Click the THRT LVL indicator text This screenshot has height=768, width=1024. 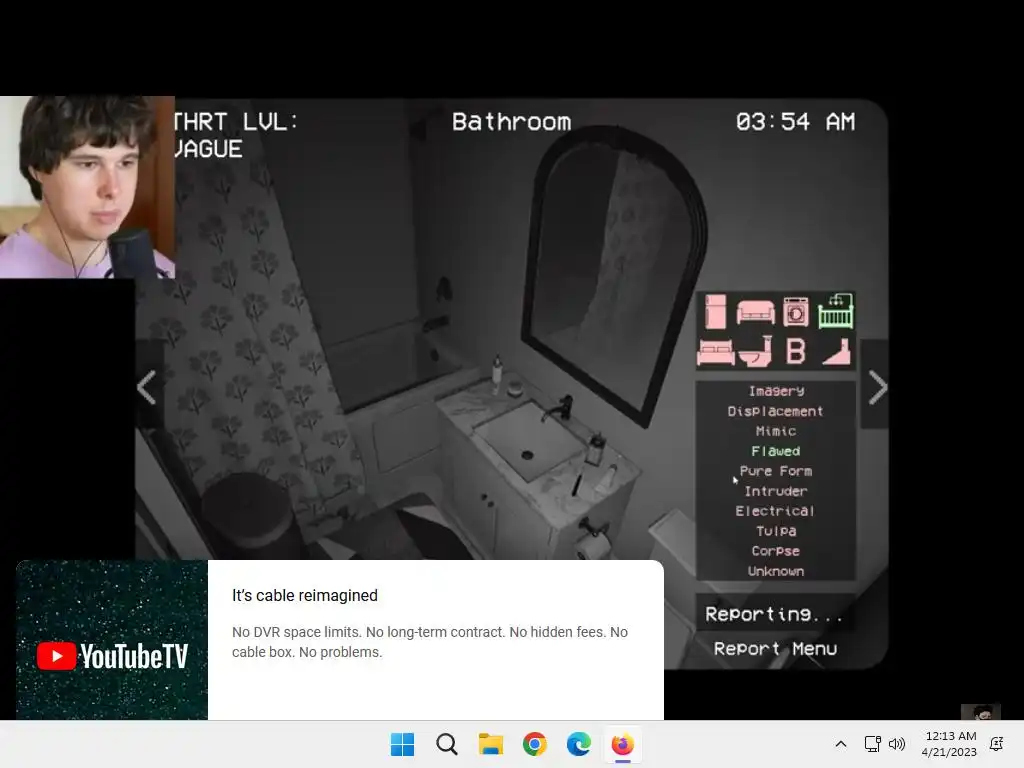[235, 135]
